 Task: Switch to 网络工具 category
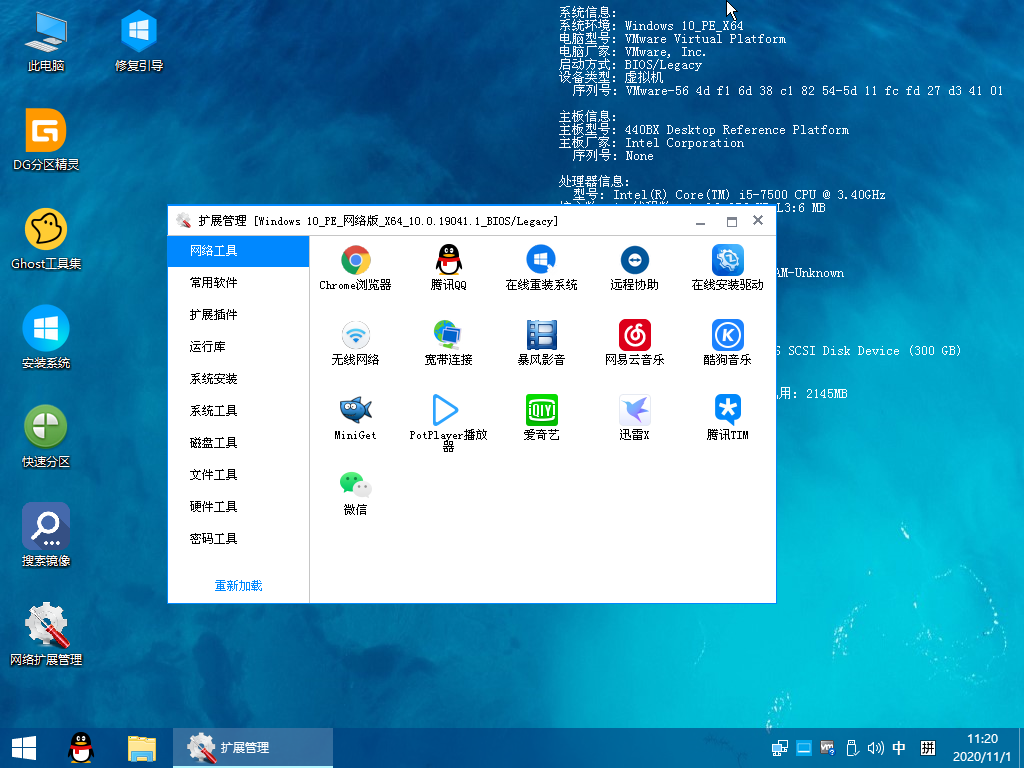pos(238,251)
